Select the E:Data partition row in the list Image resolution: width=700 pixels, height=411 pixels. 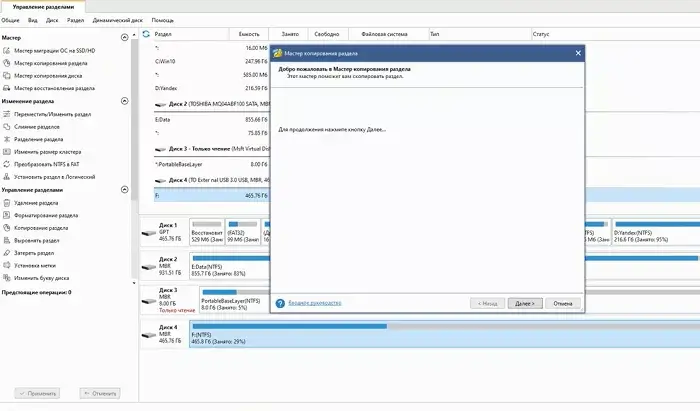[212, 120]
